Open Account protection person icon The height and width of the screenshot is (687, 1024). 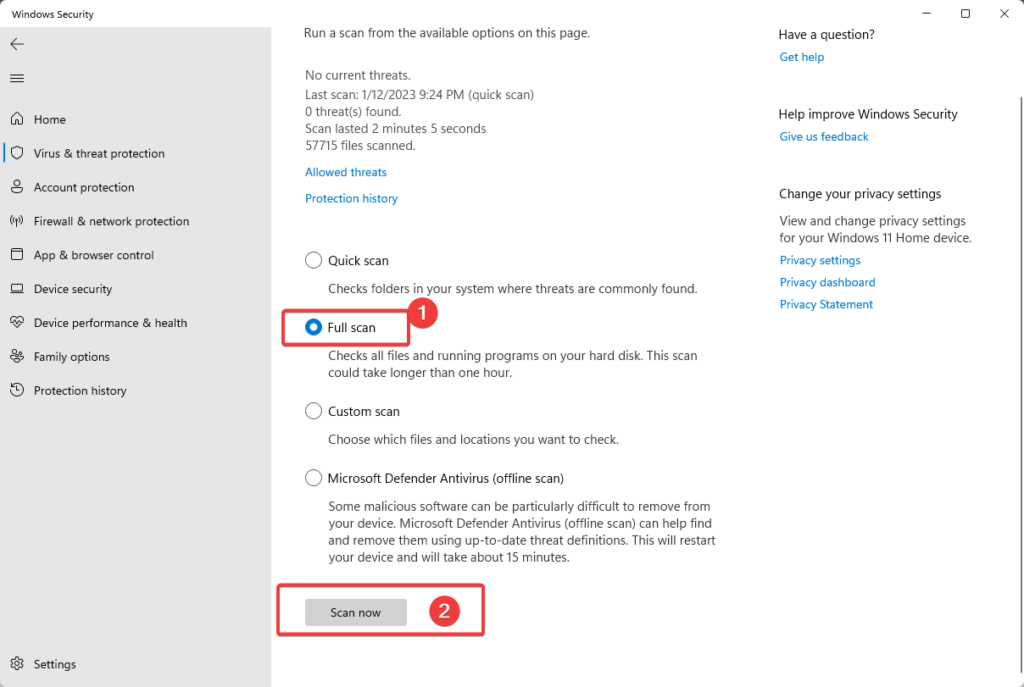point(17,187)
